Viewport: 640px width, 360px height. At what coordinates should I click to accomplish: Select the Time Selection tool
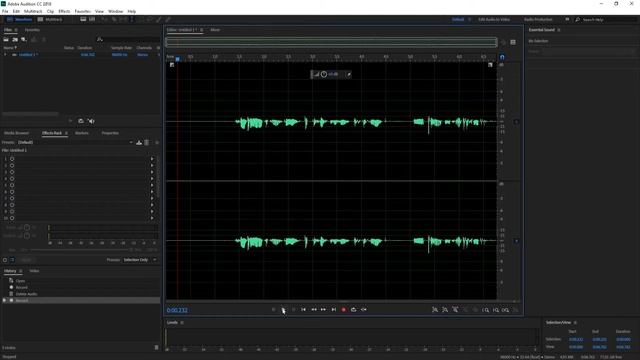pyautogui.click(x=131, y=19)
